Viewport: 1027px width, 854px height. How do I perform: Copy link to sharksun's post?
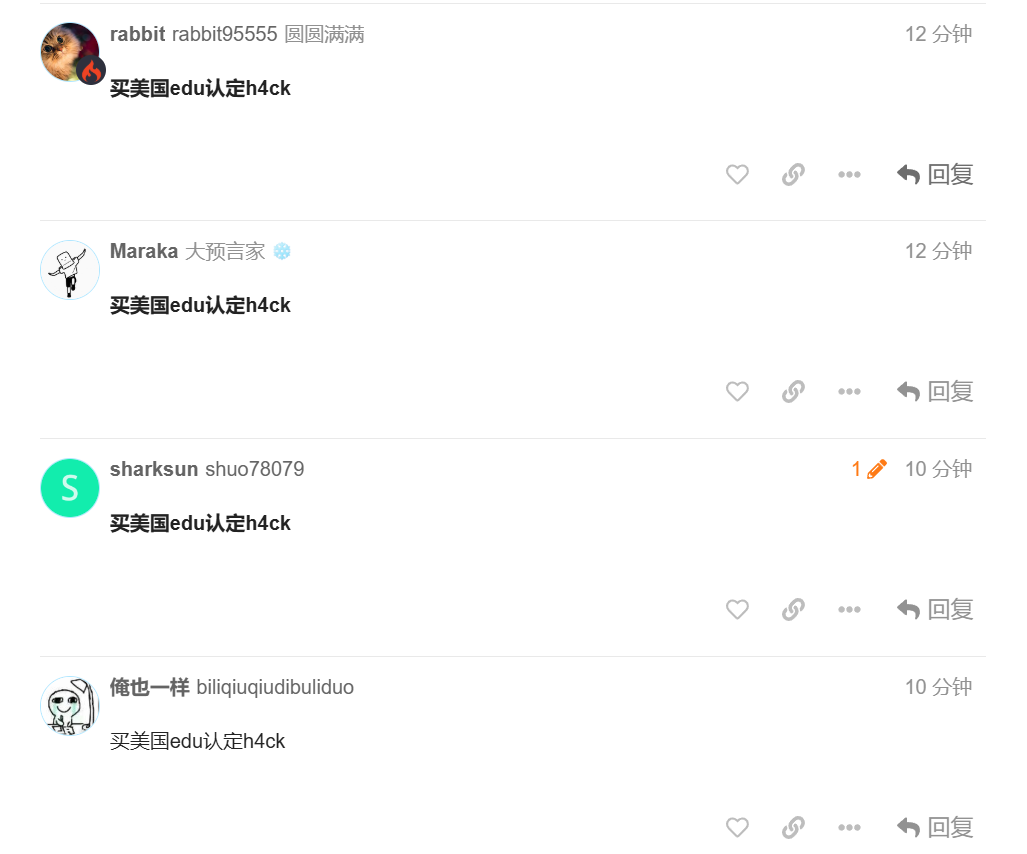pos(793,610)
